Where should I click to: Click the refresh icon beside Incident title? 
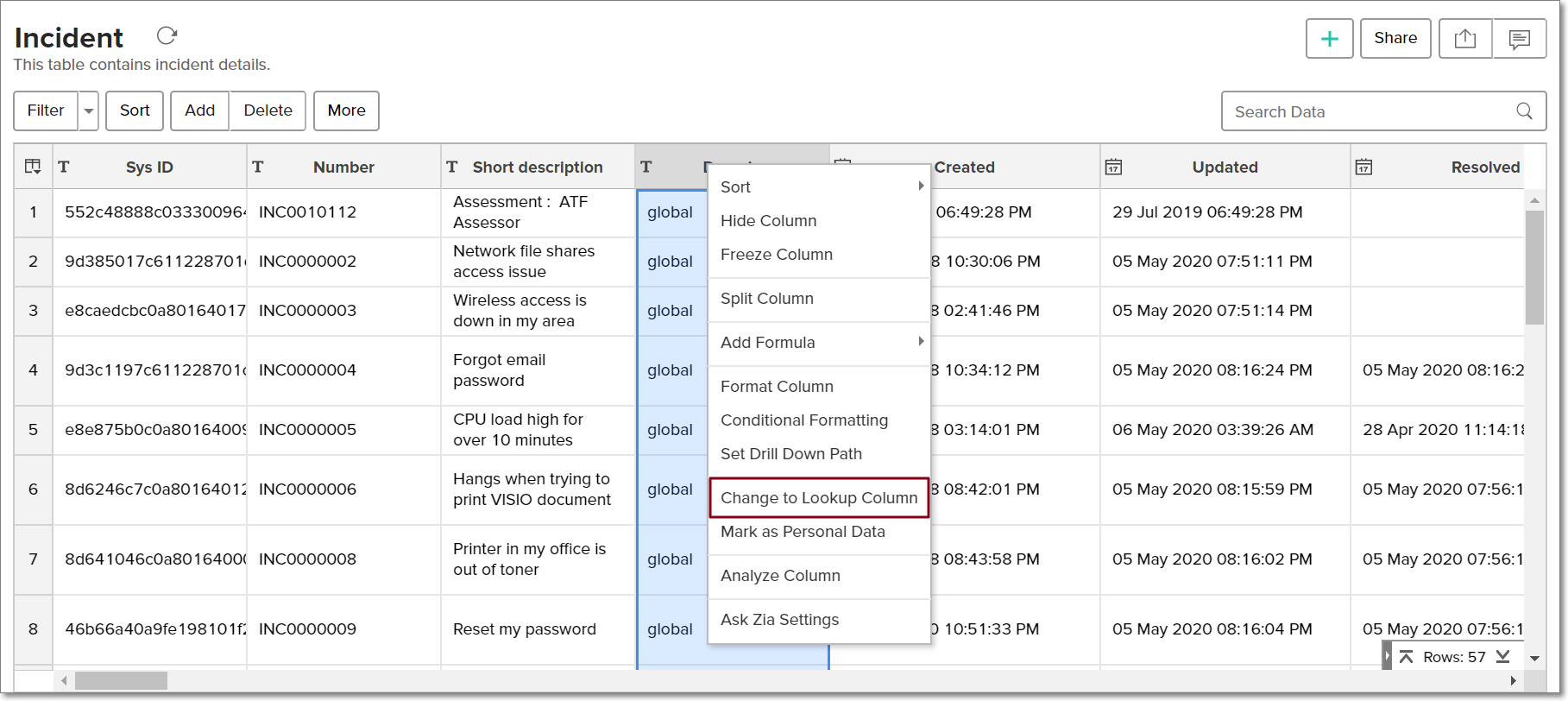pyautogui.click(x=167, y=35)
